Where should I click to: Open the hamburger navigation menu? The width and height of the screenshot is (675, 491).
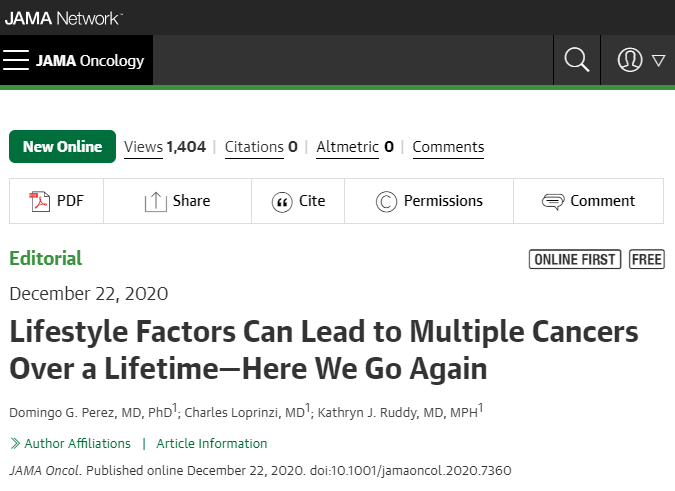(x=16, y=60)
